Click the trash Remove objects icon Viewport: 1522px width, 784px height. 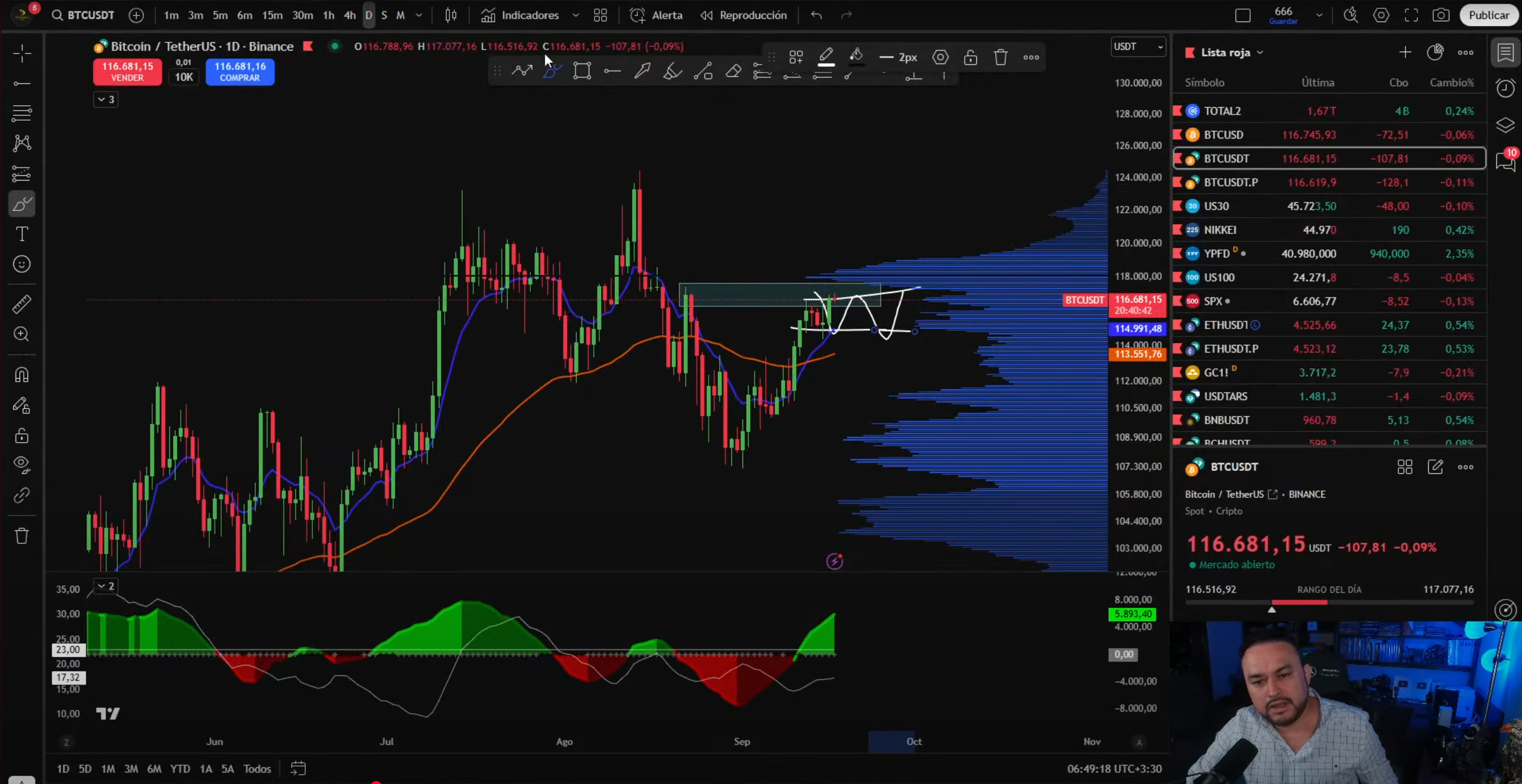coord(22,536)
